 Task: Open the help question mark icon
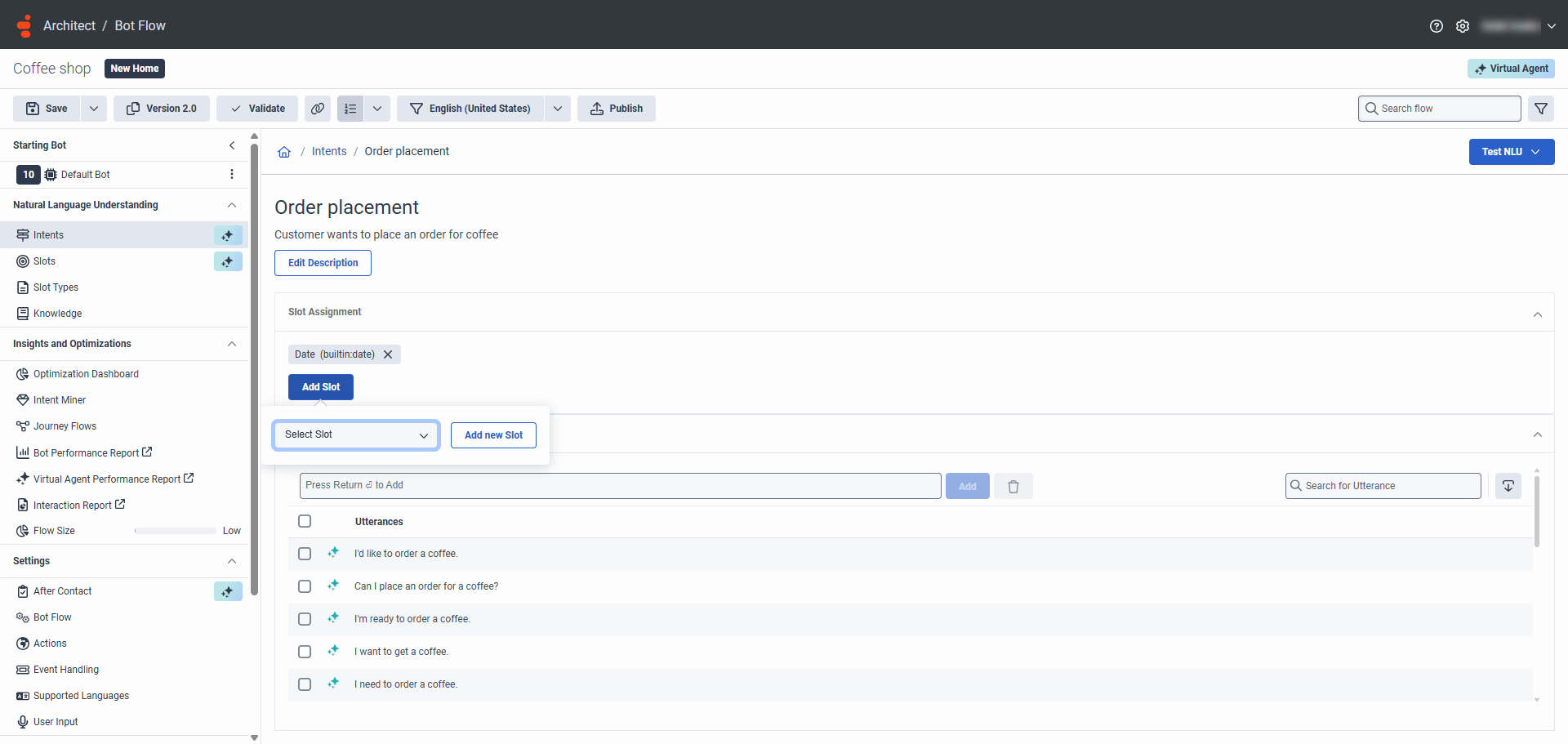click(1436, 26)
